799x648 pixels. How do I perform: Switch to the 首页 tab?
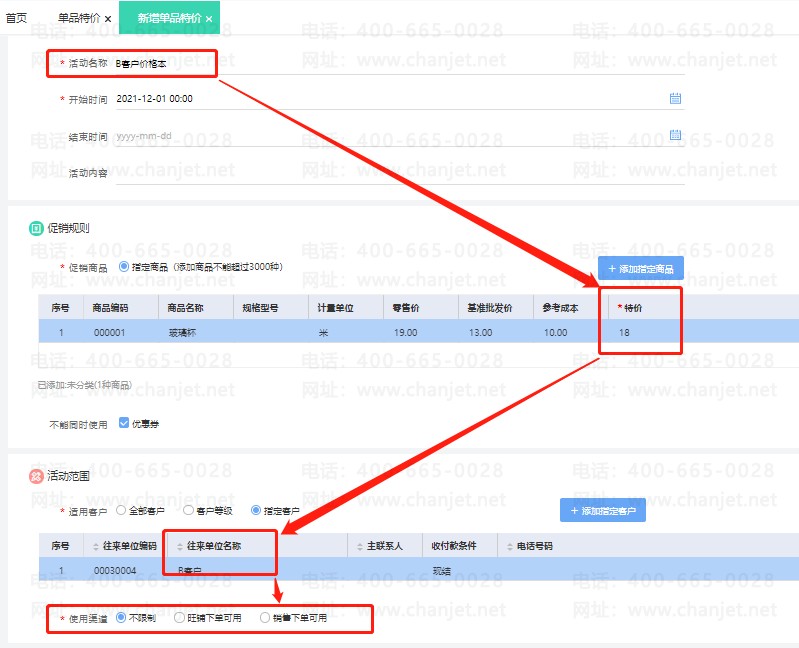click(x=16, y=18)
